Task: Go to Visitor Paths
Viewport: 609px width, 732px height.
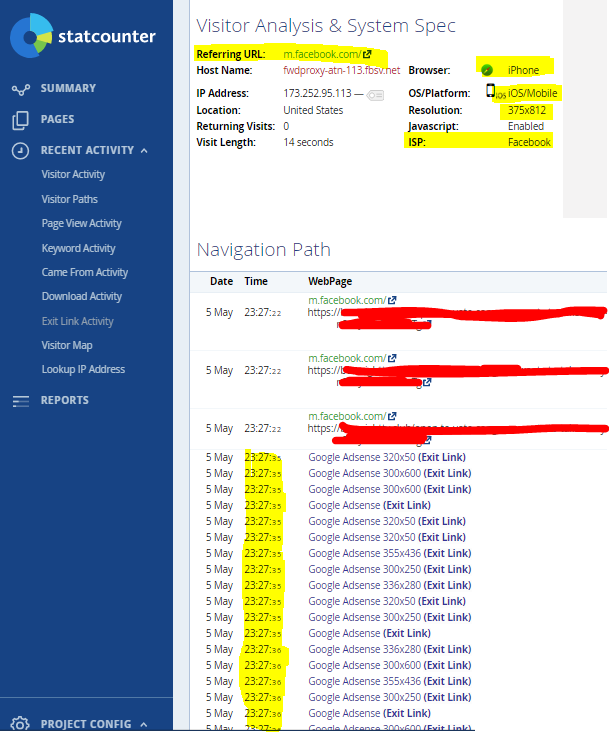Action: click(70, 199)
